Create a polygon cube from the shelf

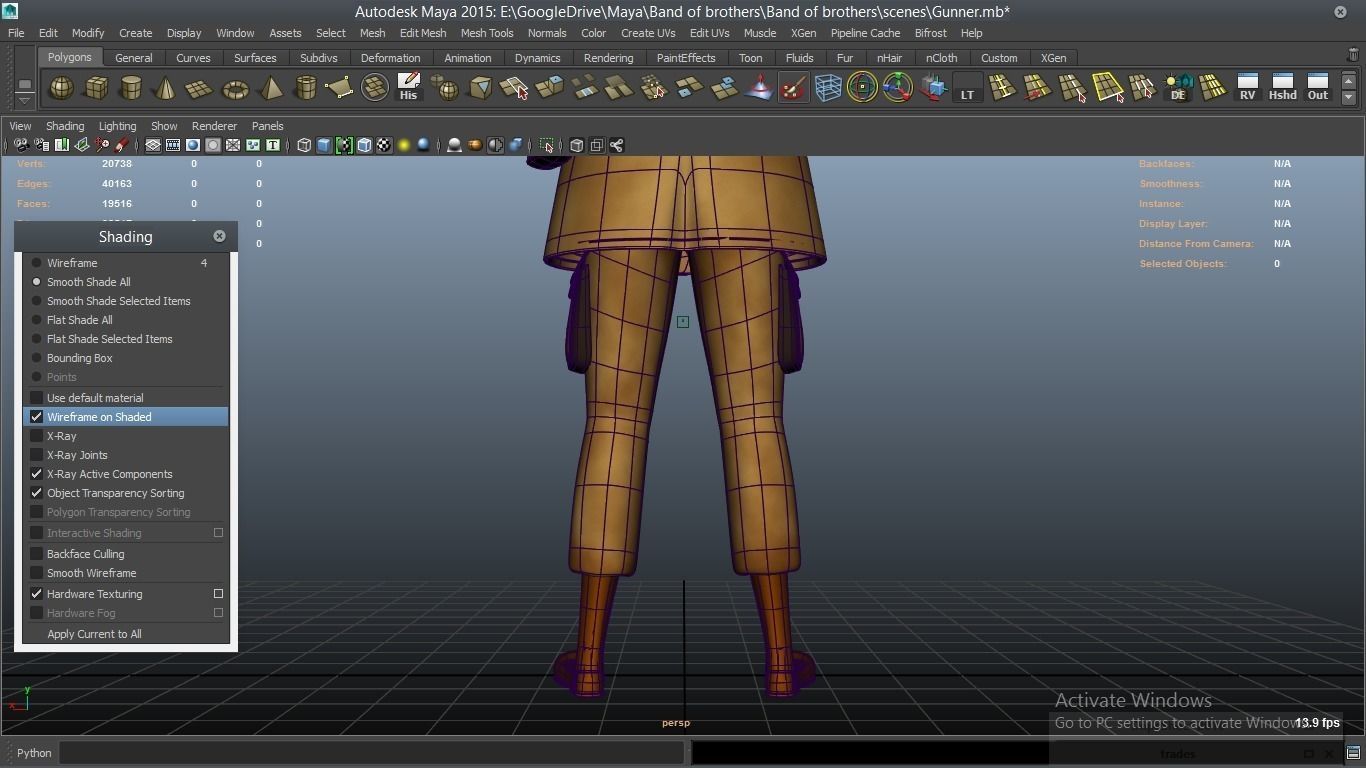coord(96,88)
